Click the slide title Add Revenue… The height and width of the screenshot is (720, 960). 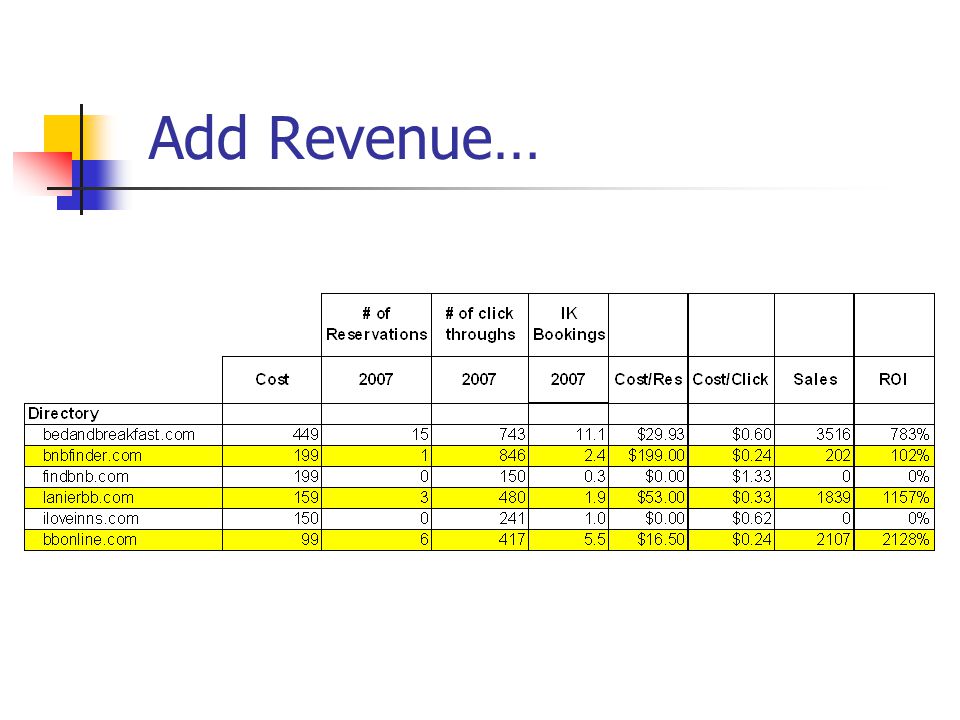click(343, 138)
